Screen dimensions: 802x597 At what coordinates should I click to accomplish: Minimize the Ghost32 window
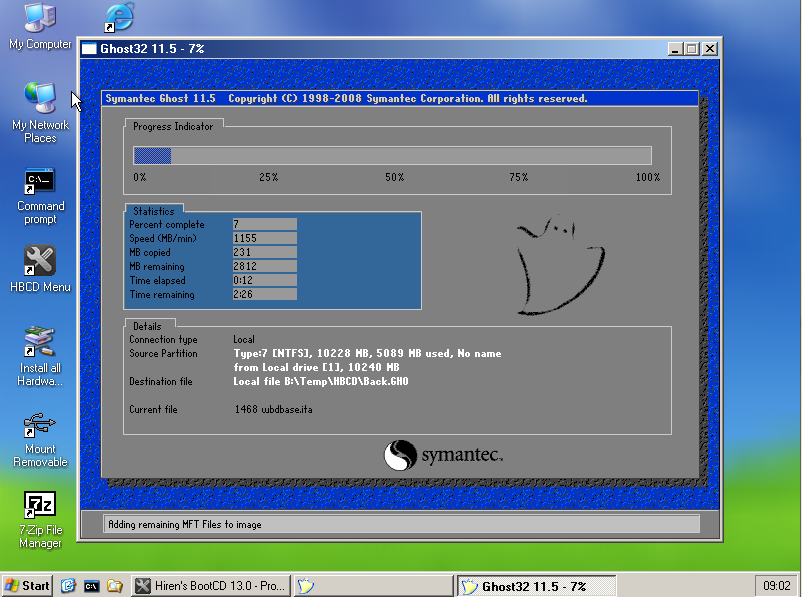click(676, 49)
